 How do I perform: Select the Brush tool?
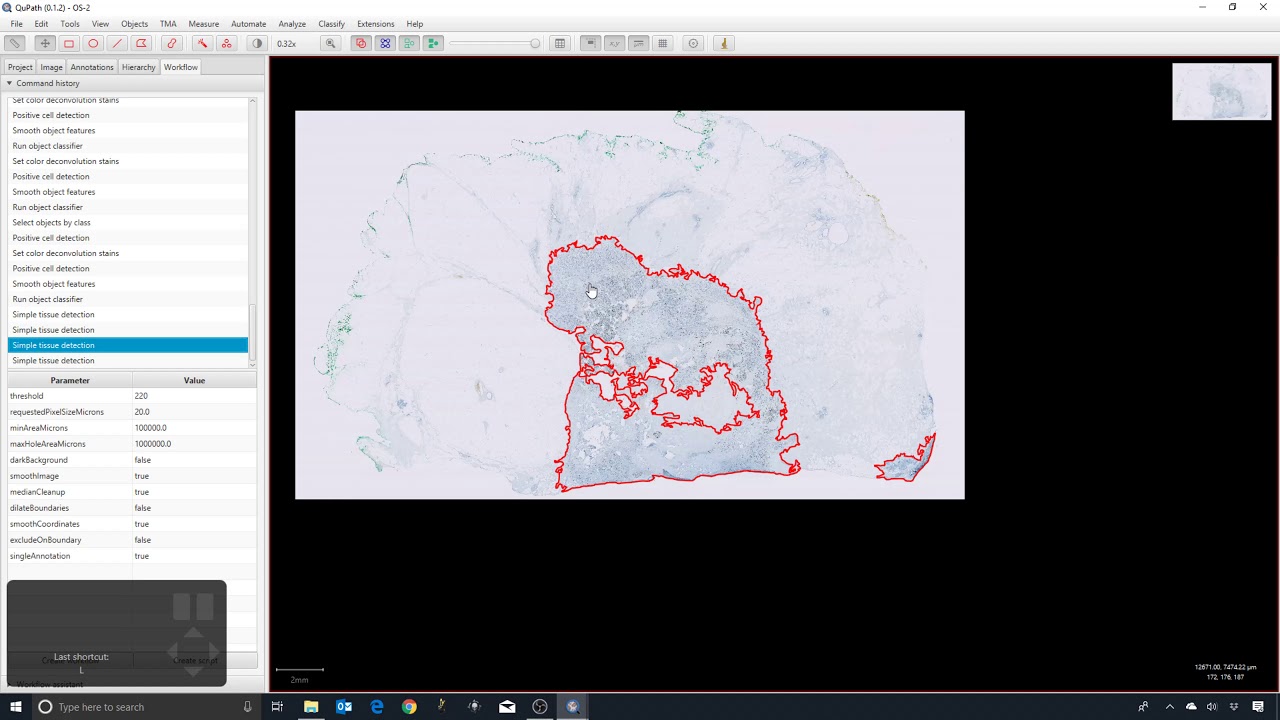[172, 43]
